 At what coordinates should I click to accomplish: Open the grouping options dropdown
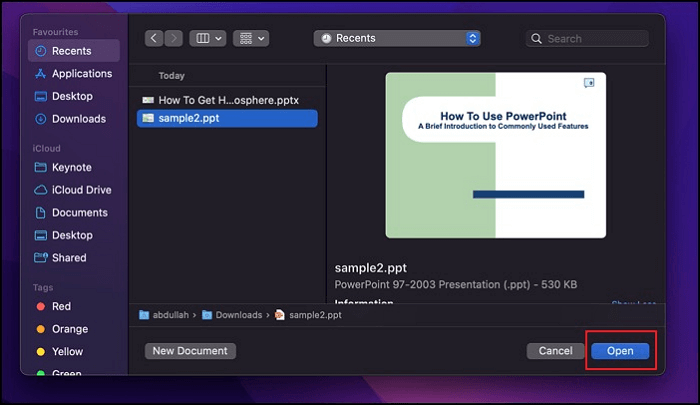tap(251, 38)
